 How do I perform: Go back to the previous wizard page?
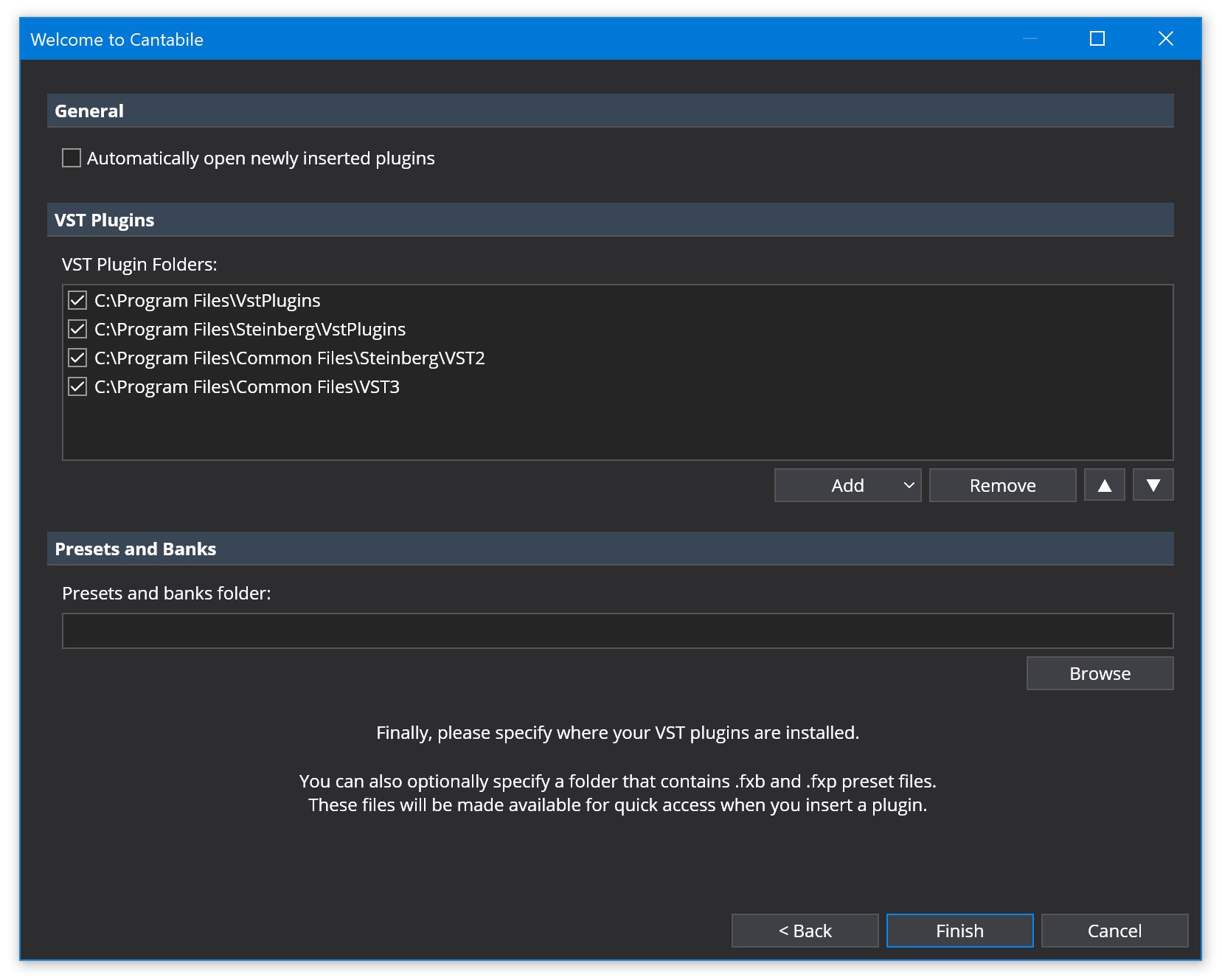pyautogui.click(x=805, y=931)
